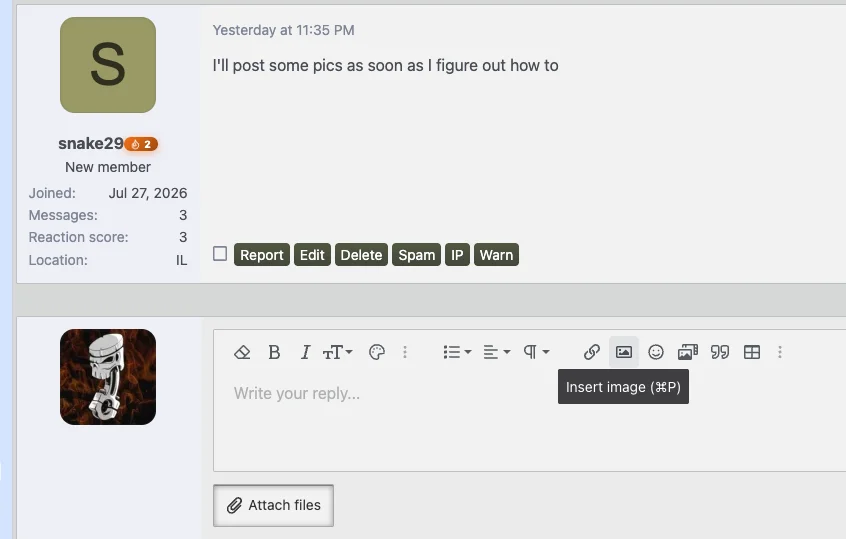Edit the post by snake29
The image size is (846, 539).
(312, 255)
